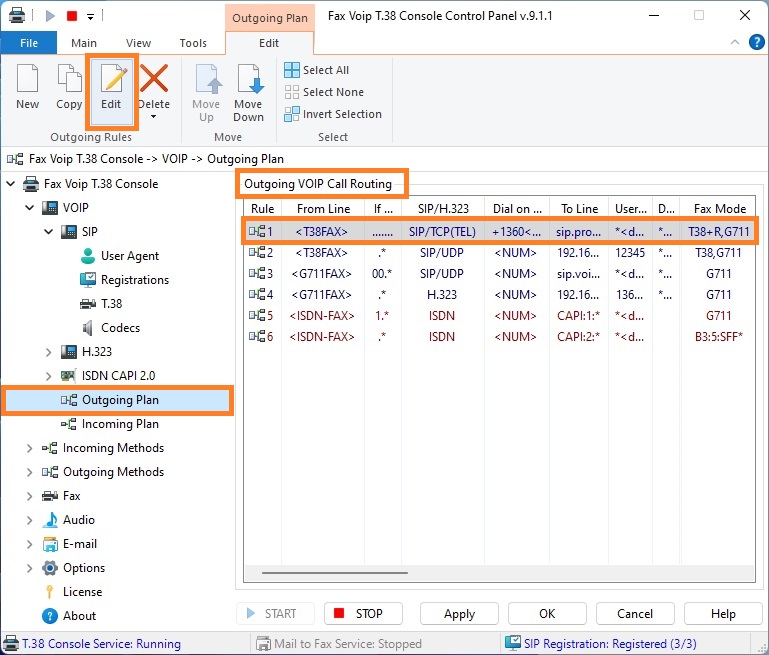
Task: Click the horizontal scrollbar of the rules list
Action: [x=334, y=572]
